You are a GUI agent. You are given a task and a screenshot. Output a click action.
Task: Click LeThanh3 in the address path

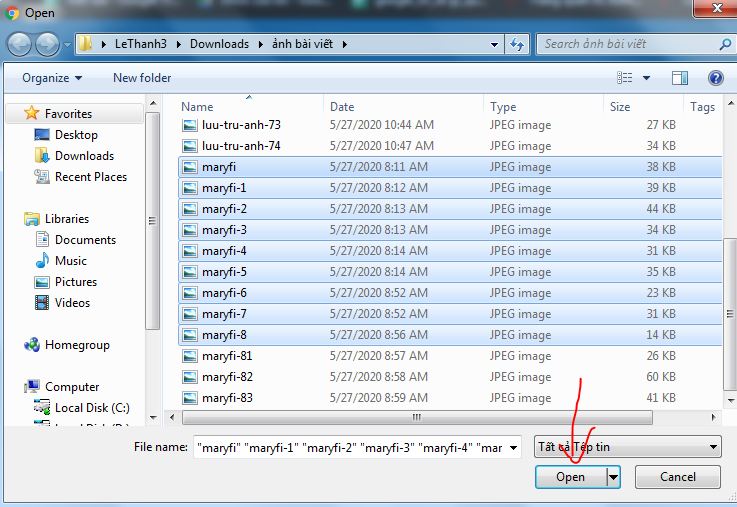coord(141,44)
